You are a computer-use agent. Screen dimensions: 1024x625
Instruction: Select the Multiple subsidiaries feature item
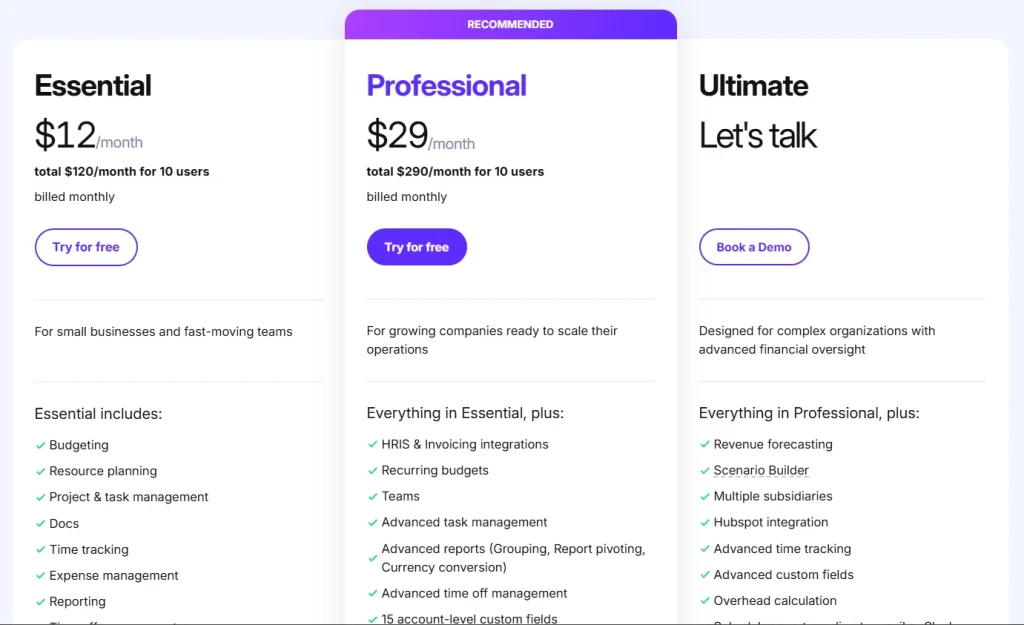[x=773, y=496]
